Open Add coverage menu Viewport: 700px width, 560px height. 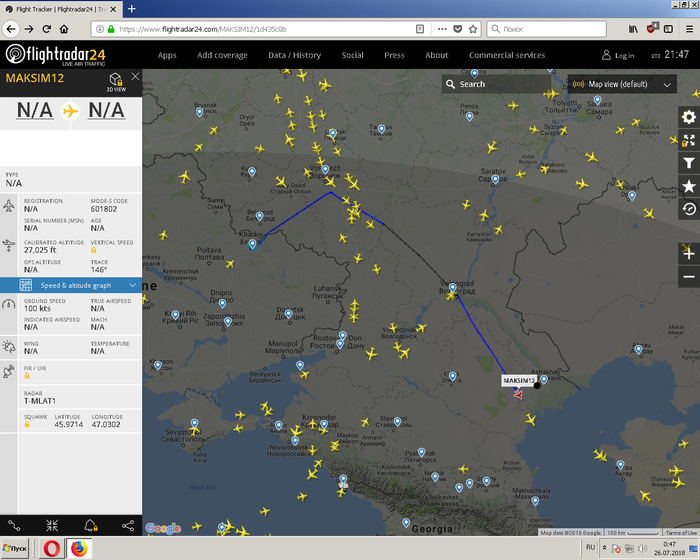(x=222, y=55)
